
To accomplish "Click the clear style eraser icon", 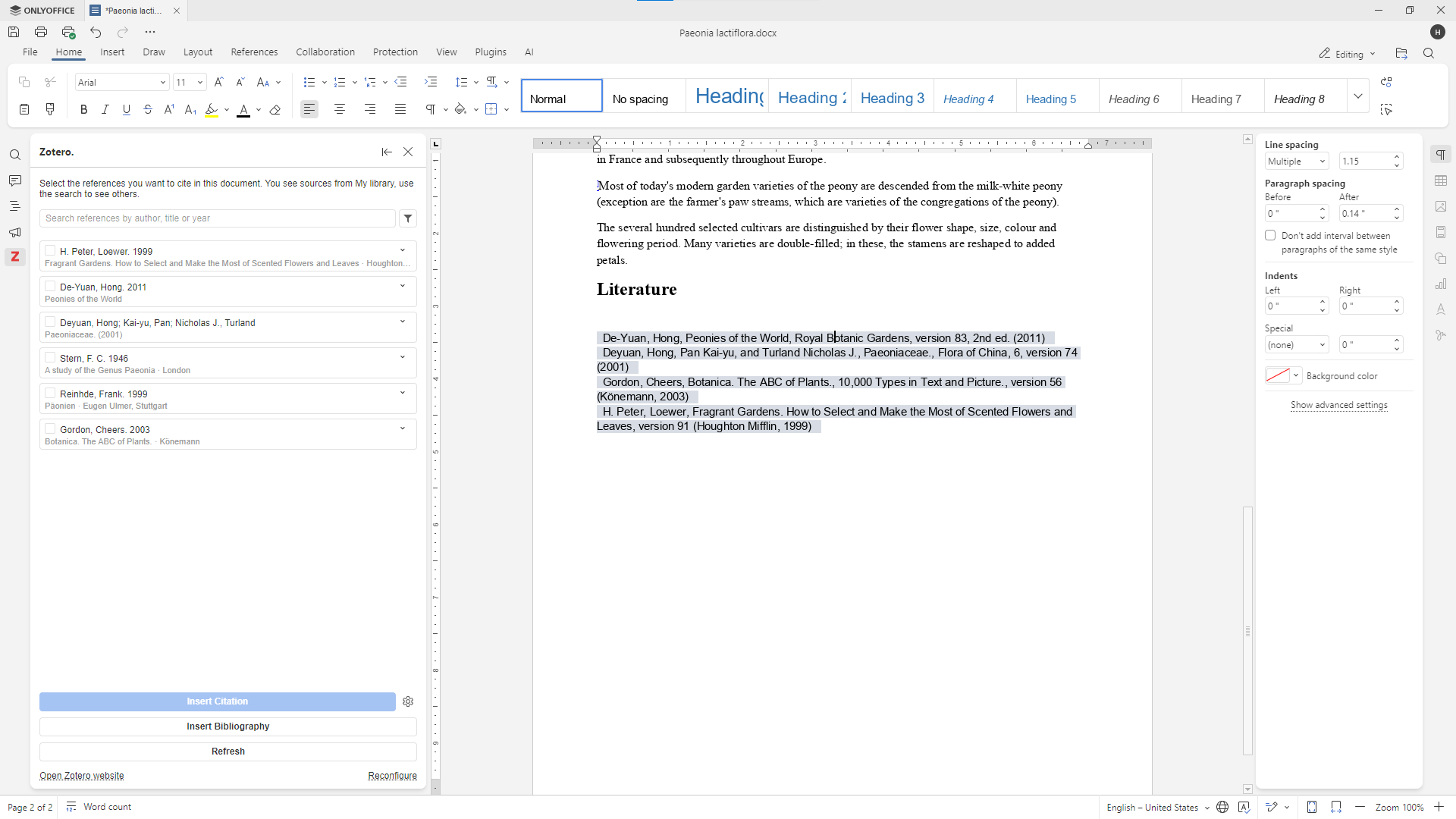I will 275,110.
